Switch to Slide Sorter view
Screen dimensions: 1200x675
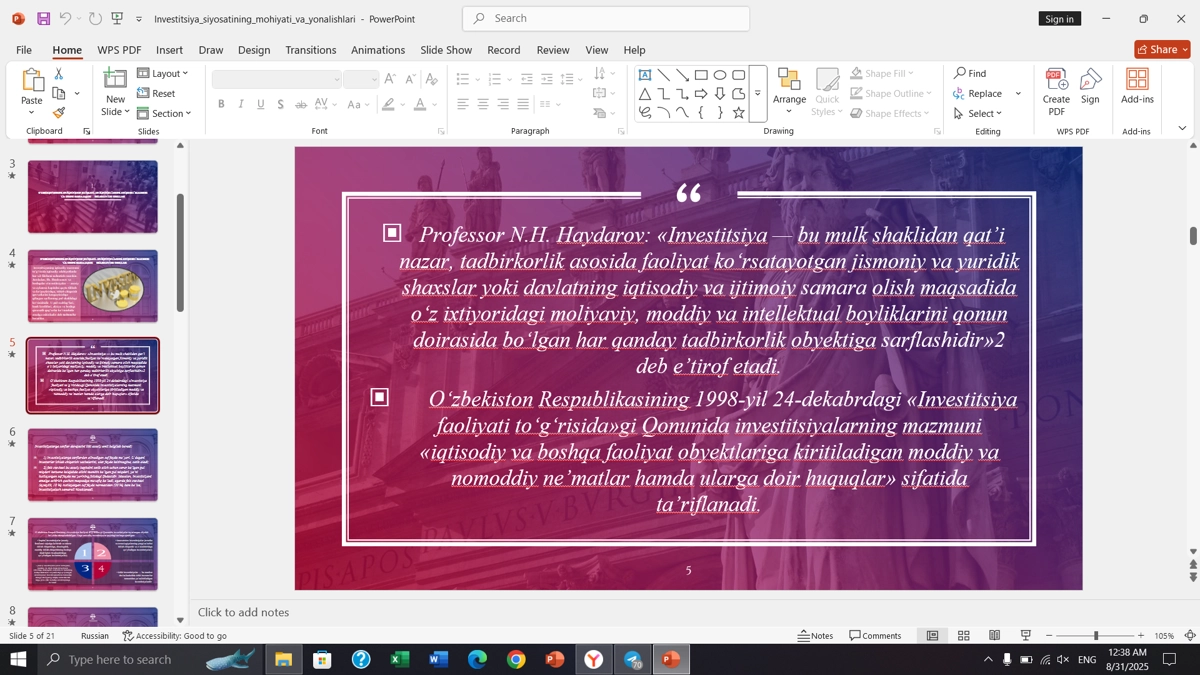964,636
